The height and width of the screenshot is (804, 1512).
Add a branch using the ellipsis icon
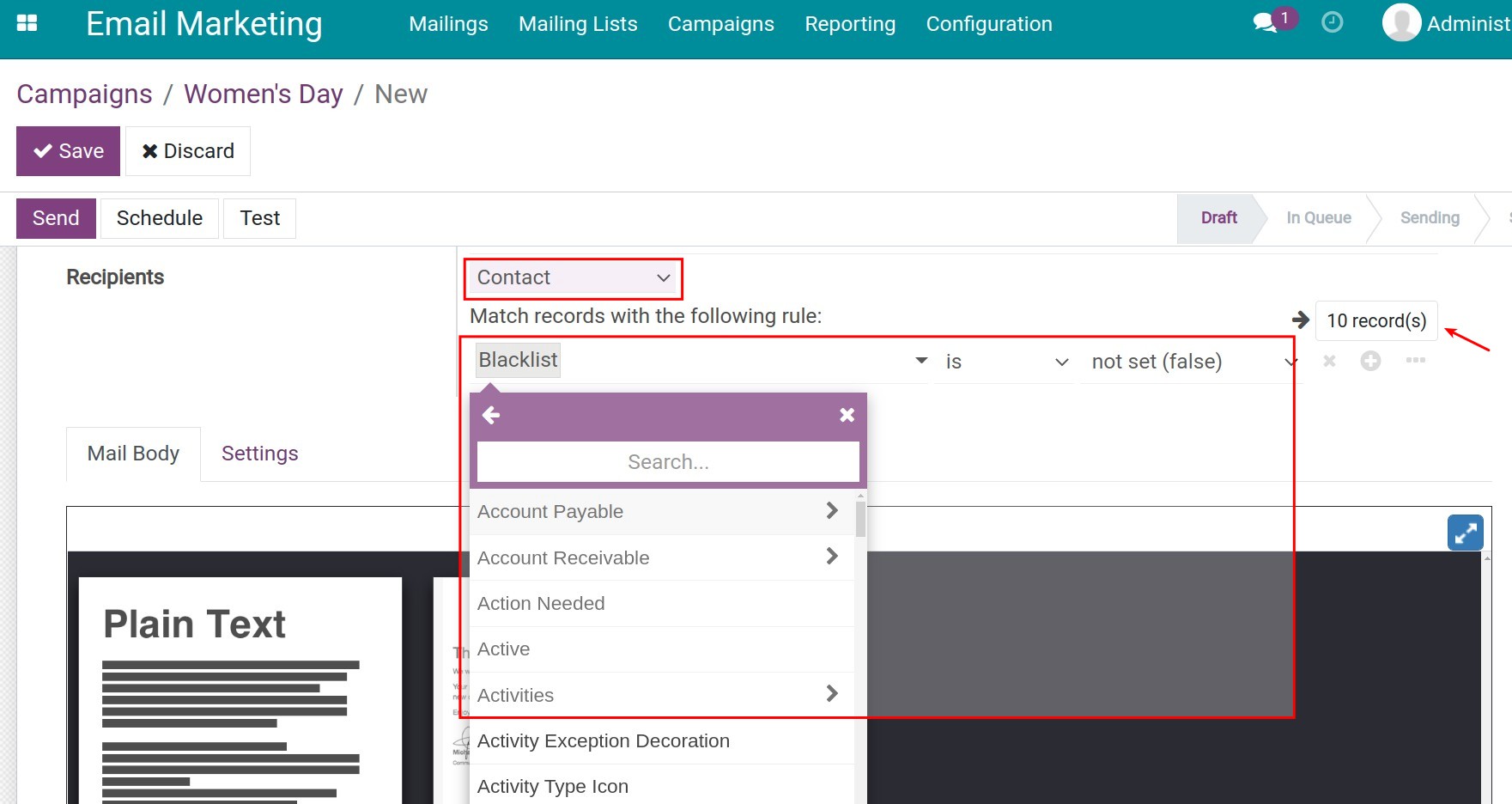pyautogui.click(x=1416, y=361)
